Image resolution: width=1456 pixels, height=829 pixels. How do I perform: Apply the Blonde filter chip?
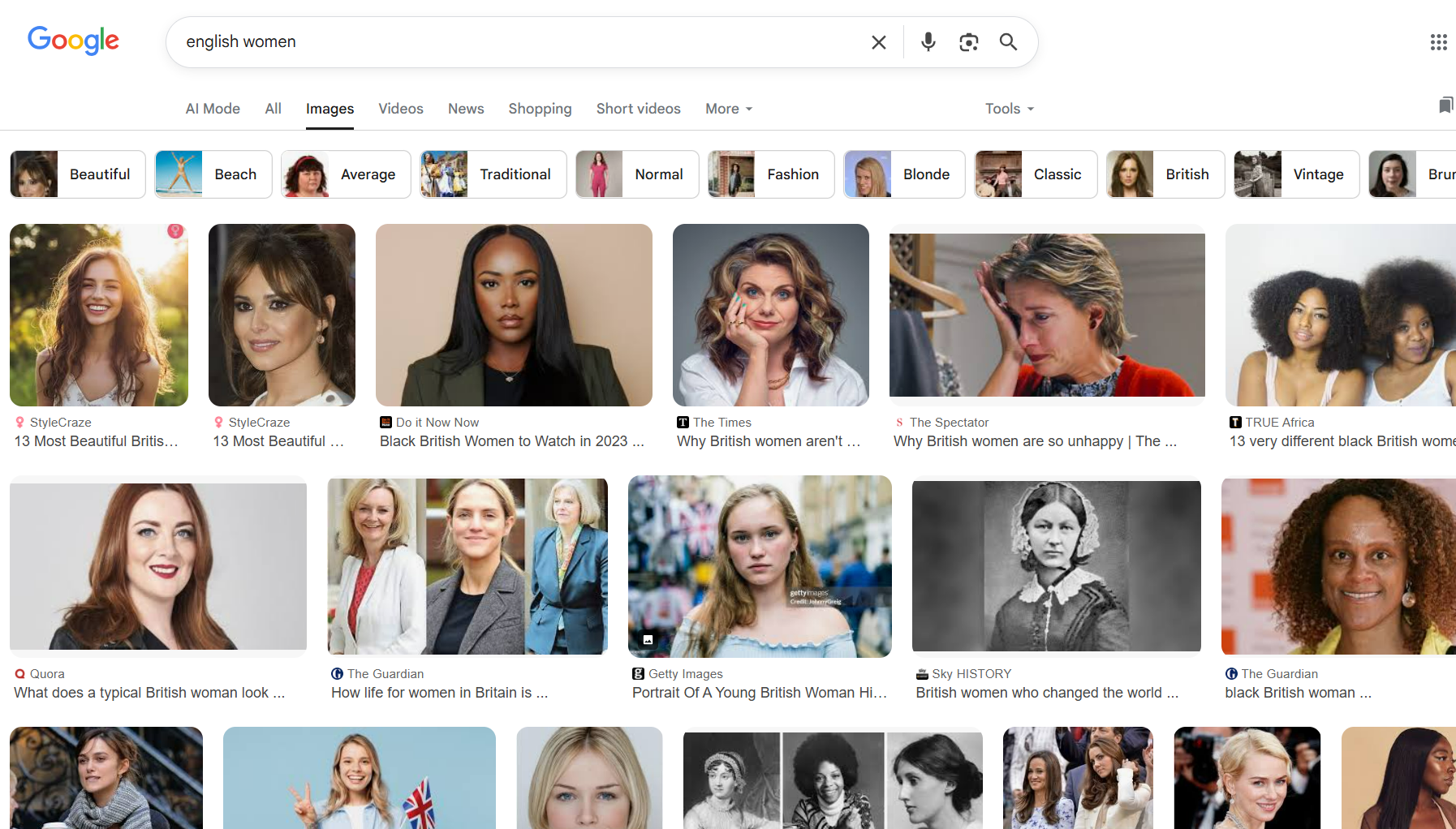pos(905,174)
